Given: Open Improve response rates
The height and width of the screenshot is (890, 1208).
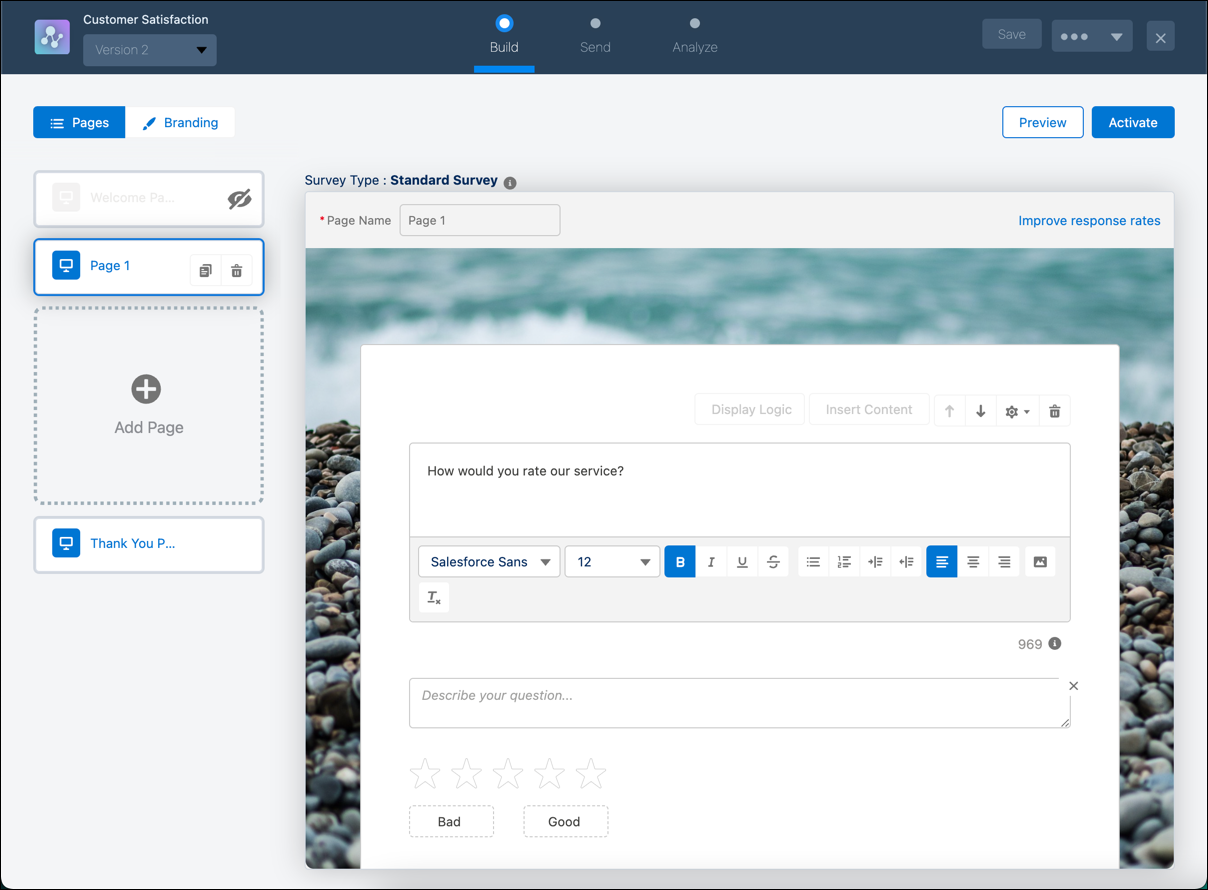Looking at the screenshot, I should coord(1089,220).
